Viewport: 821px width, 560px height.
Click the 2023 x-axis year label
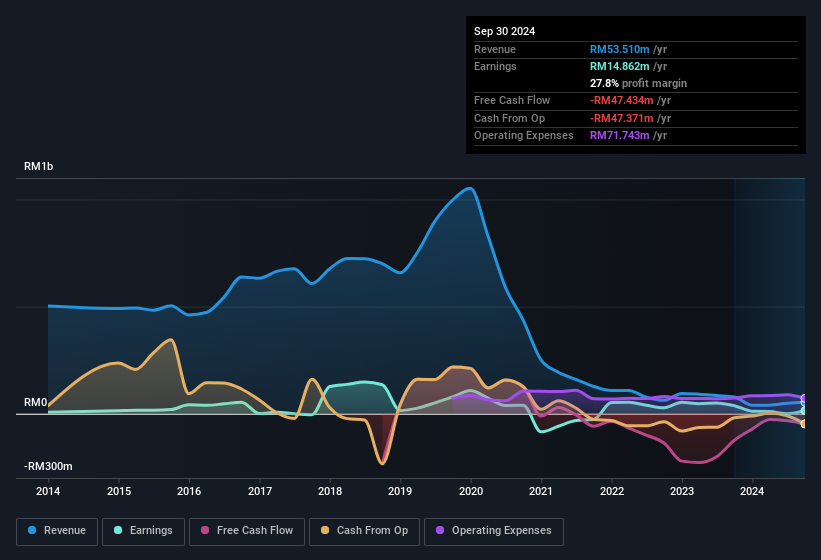(x=682, y=491)
